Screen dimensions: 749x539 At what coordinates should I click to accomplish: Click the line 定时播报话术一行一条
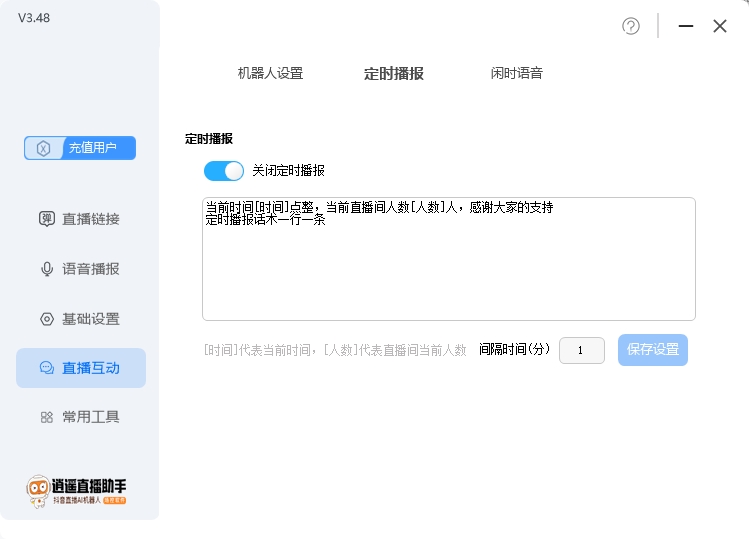[266, 220]
